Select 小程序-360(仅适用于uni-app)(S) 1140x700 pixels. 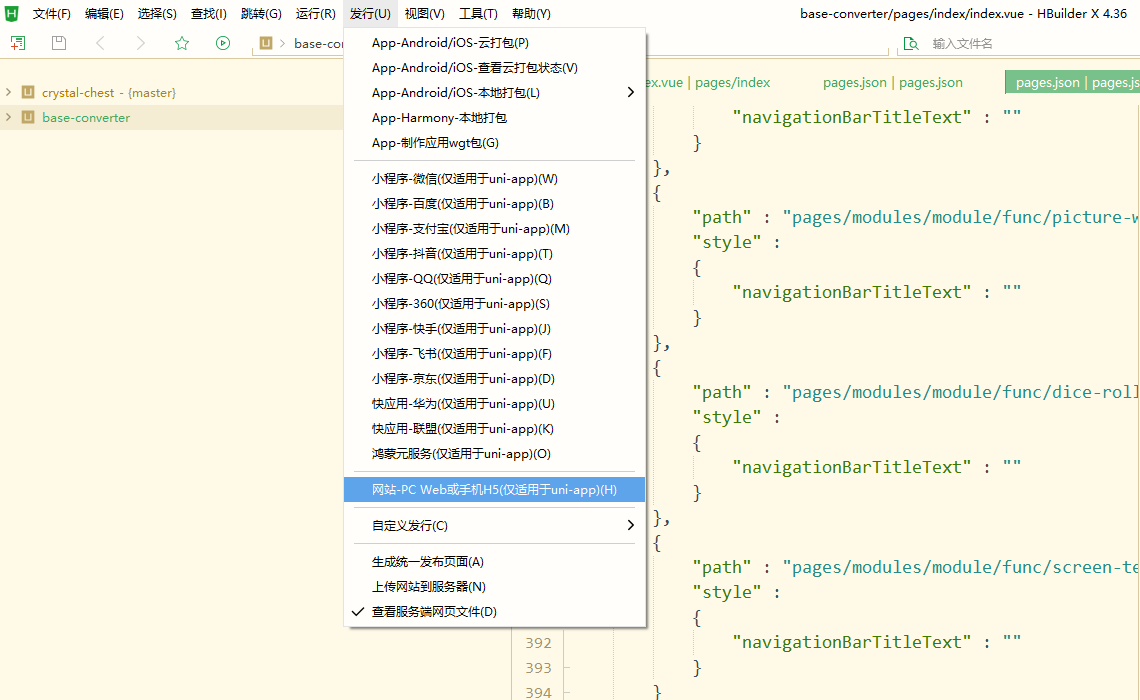click(494, 304)
